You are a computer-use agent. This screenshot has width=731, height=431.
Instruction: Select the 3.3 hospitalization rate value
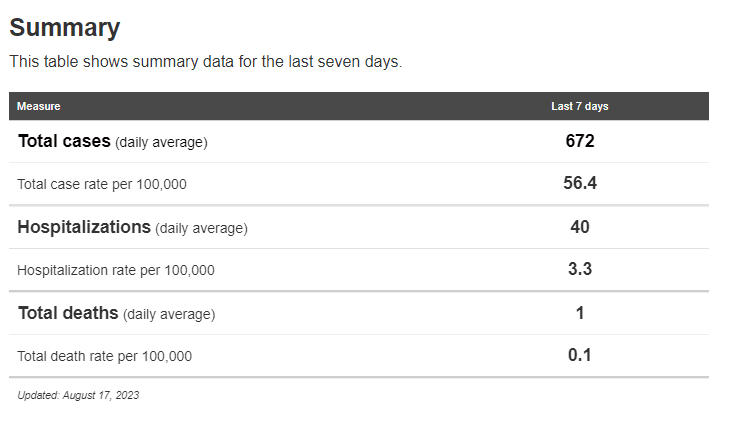pos(580,270)
